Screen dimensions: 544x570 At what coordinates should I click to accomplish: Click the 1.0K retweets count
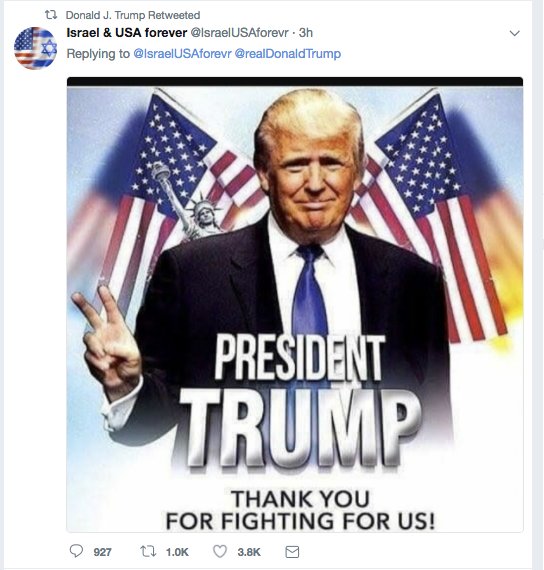pos(177,552)
